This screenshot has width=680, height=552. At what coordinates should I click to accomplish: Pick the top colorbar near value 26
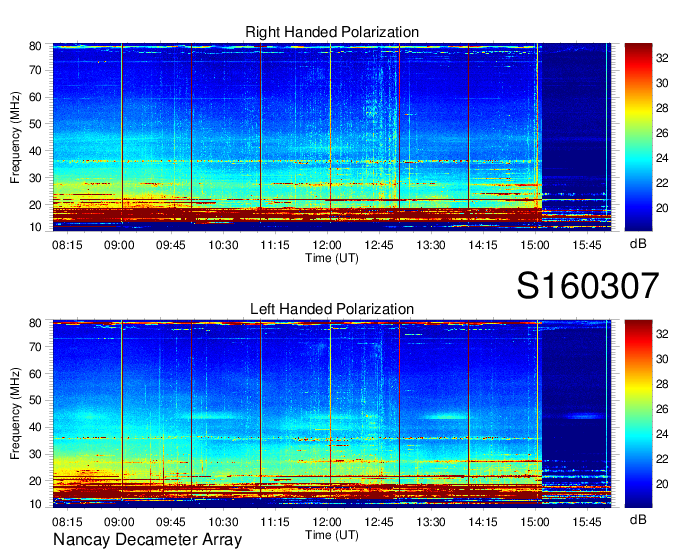tap(638, 133)
